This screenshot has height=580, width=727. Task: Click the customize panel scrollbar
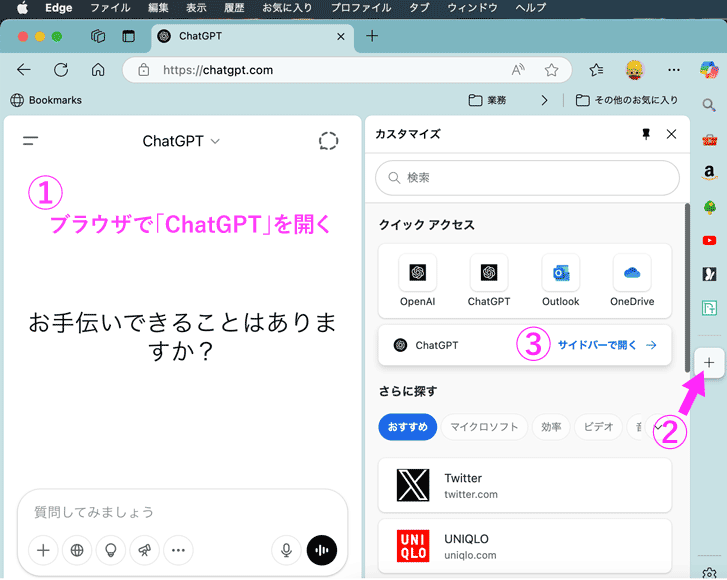(x=687, y=287)
